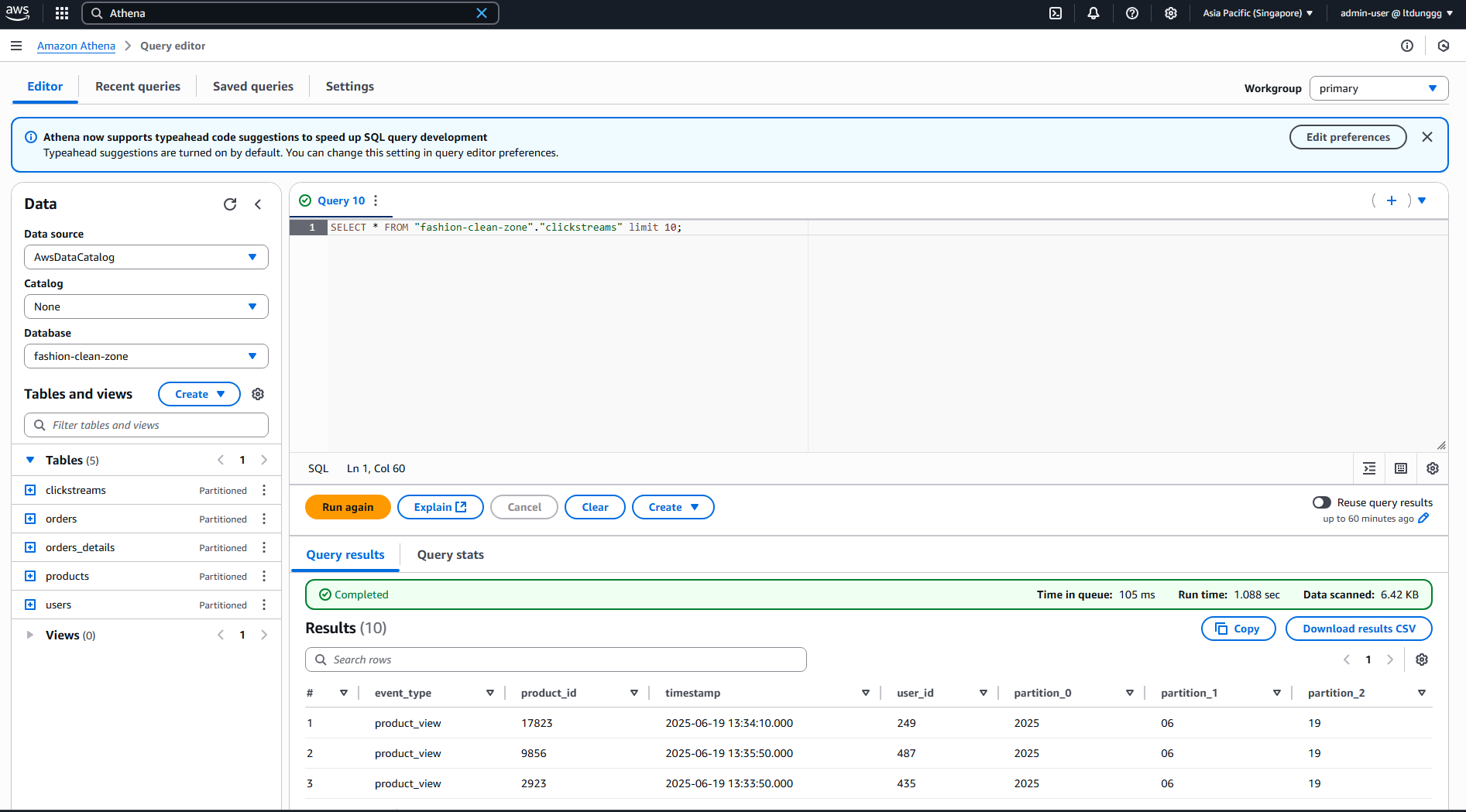This screenshot has width=1466, height=812.
Task: Refresh the Data panel
Action: (230, 204)
